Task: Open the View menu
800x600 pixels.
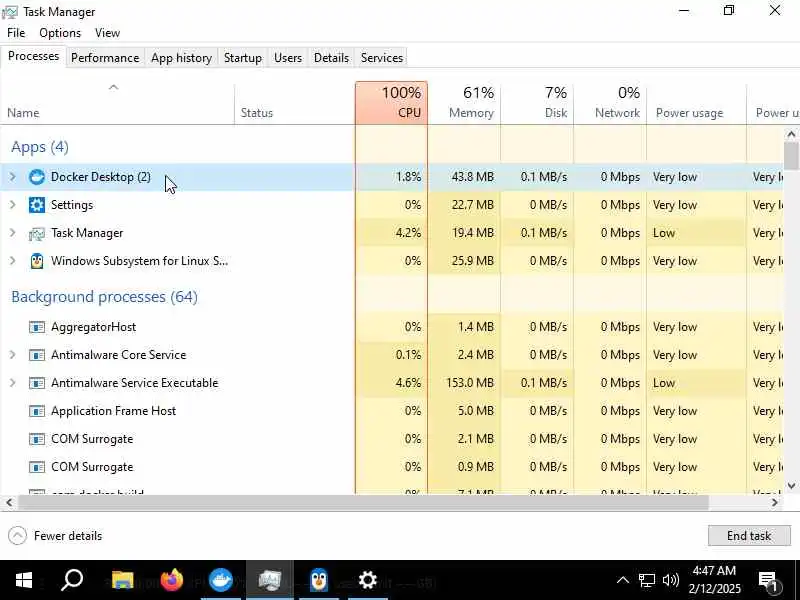Action: tap(108, 33)
